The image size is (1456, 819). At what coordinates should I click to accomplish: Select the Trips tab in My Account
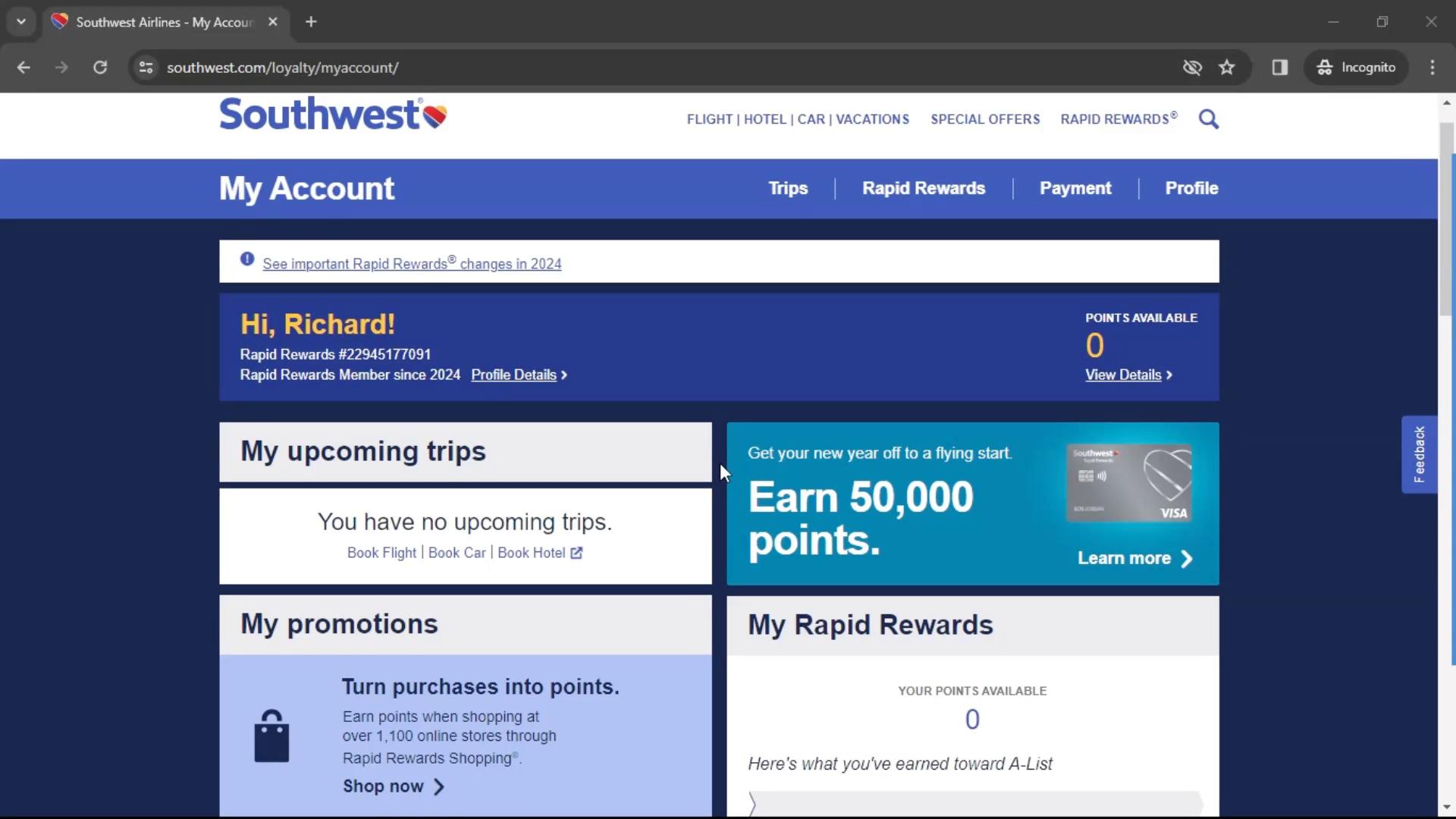[x=788, y=188]
